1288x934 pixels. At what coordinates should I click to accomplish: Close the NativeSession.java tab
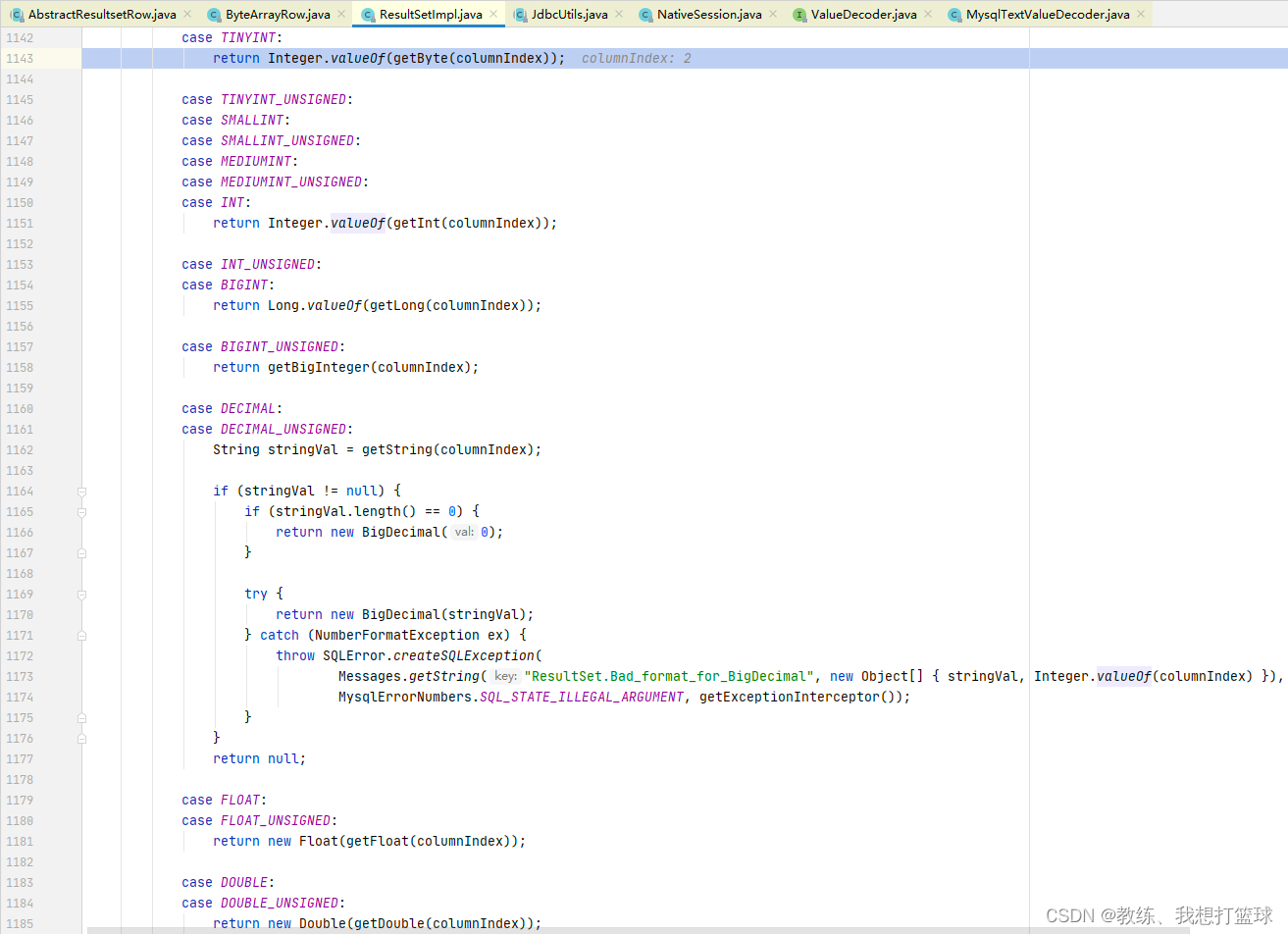pos(773,14)
